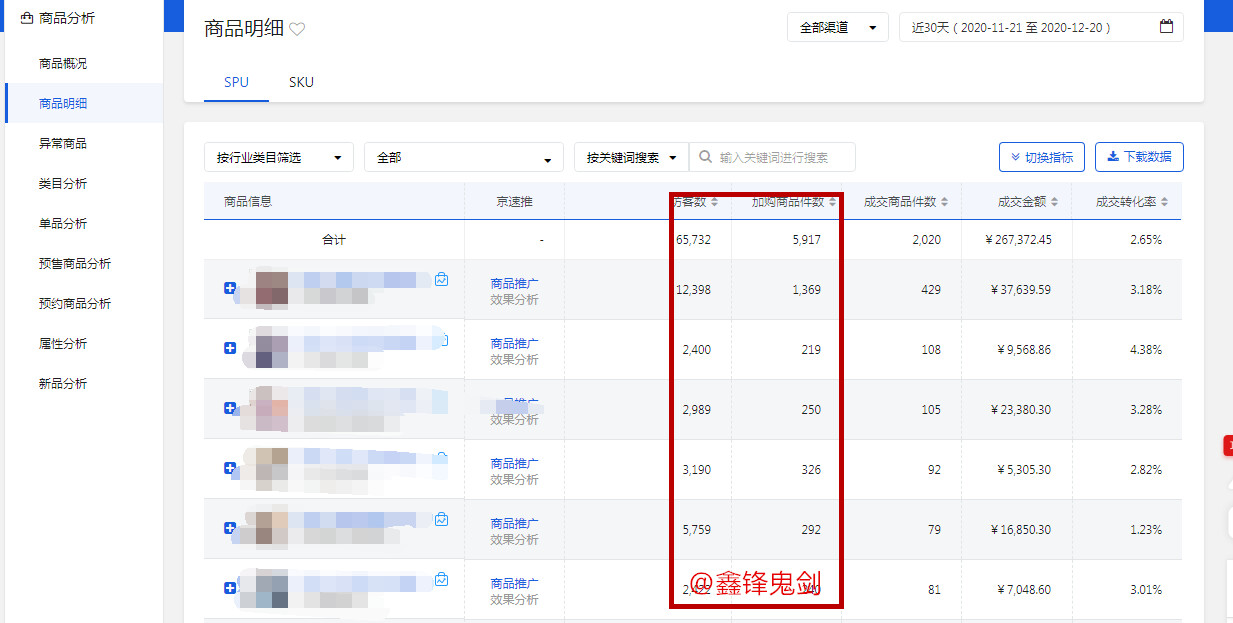This screenshot has height=623, width=1233.
Task: Select 异常商品 in sidebar menu
Action: tap(63, 143)
